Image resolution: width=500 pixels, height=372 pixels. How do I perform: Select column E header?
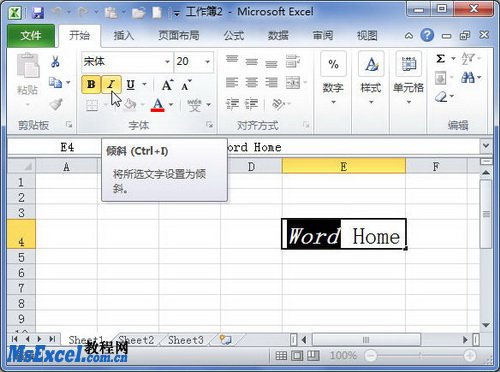[344, 166]
